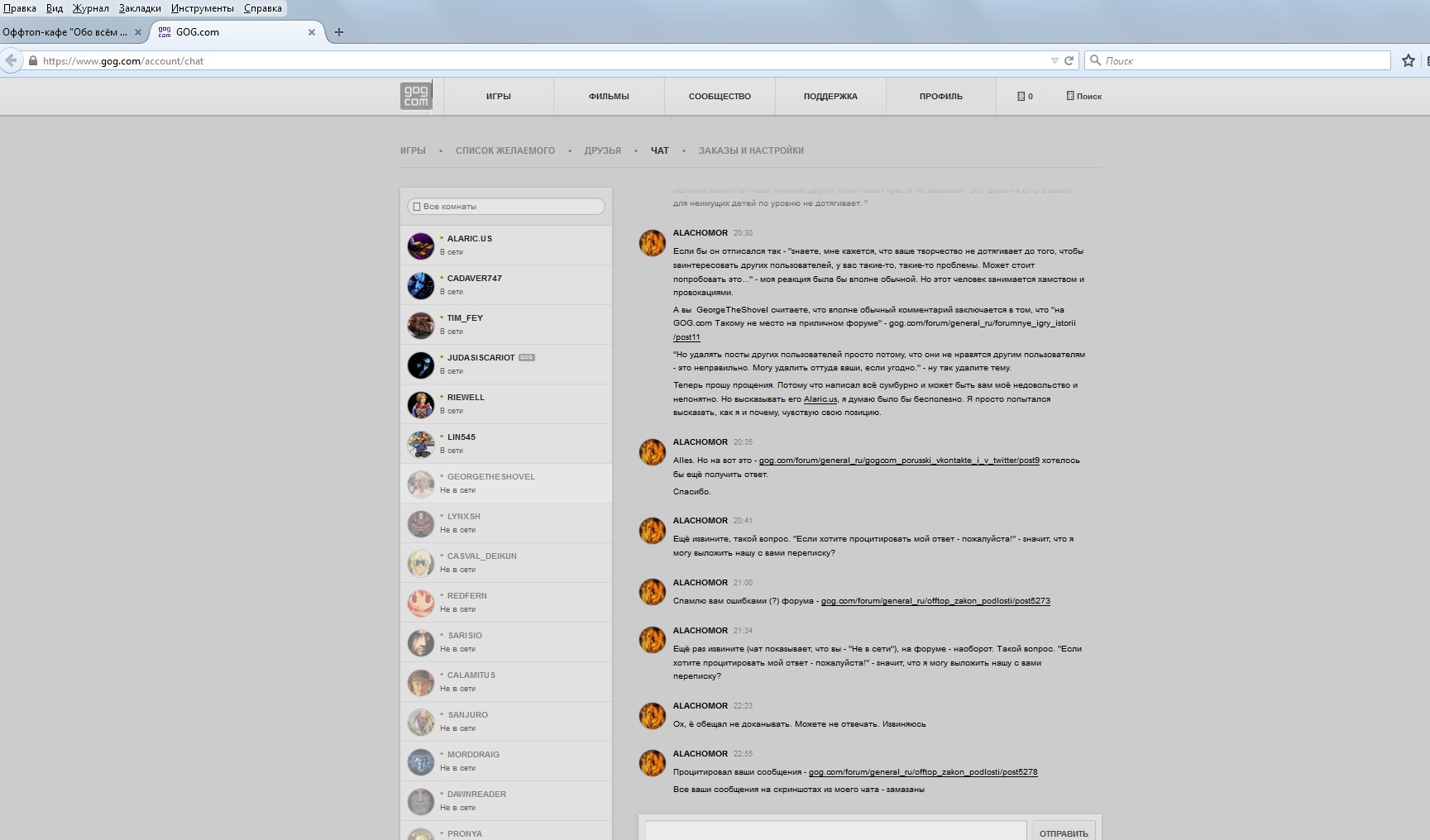The image size is (1430, 840).
Task: Open the СООБЩЕСТВО navigation menu
Action: point(720,96)
